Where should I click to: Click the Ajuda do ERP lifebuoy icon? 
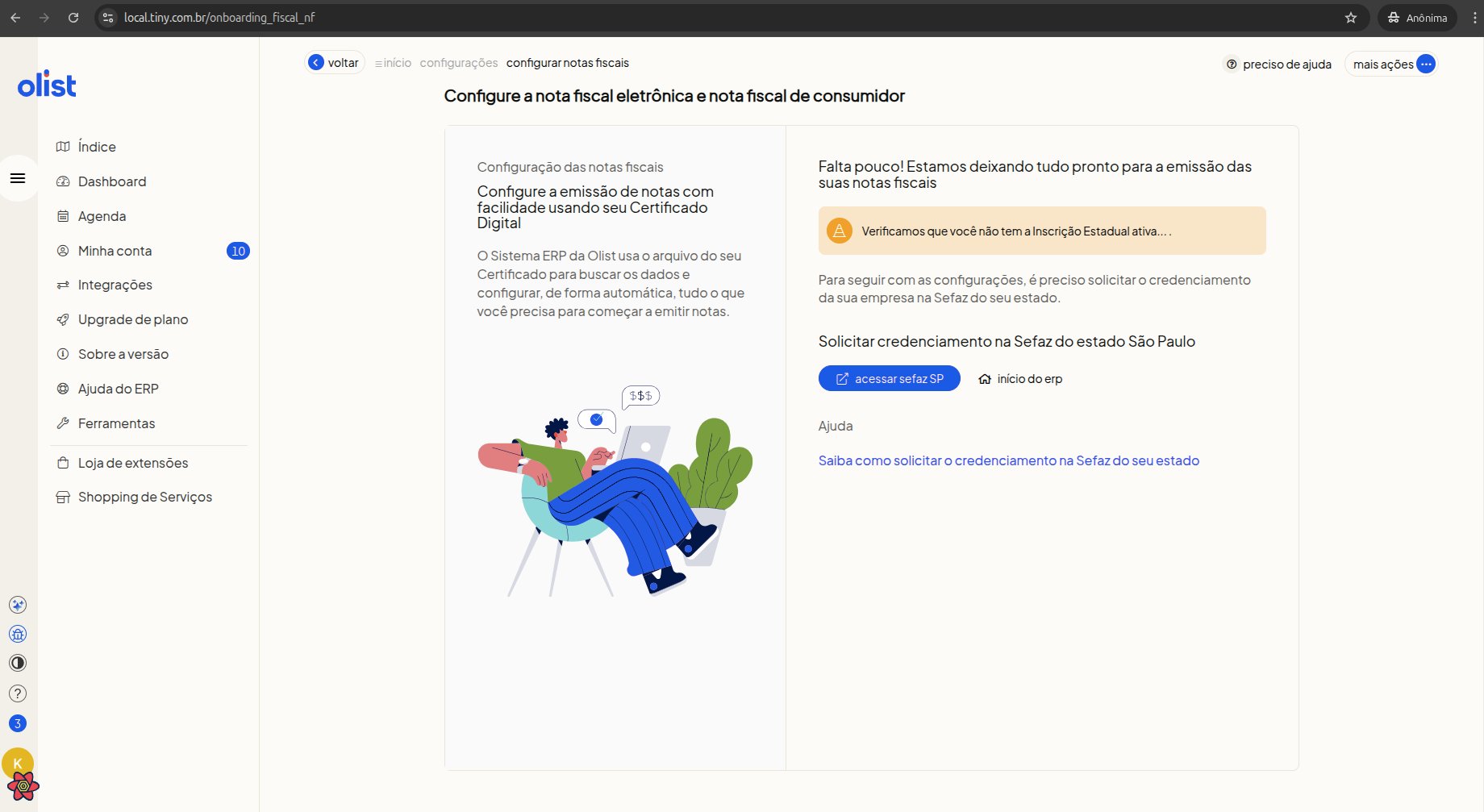click(x=63, y=389)
